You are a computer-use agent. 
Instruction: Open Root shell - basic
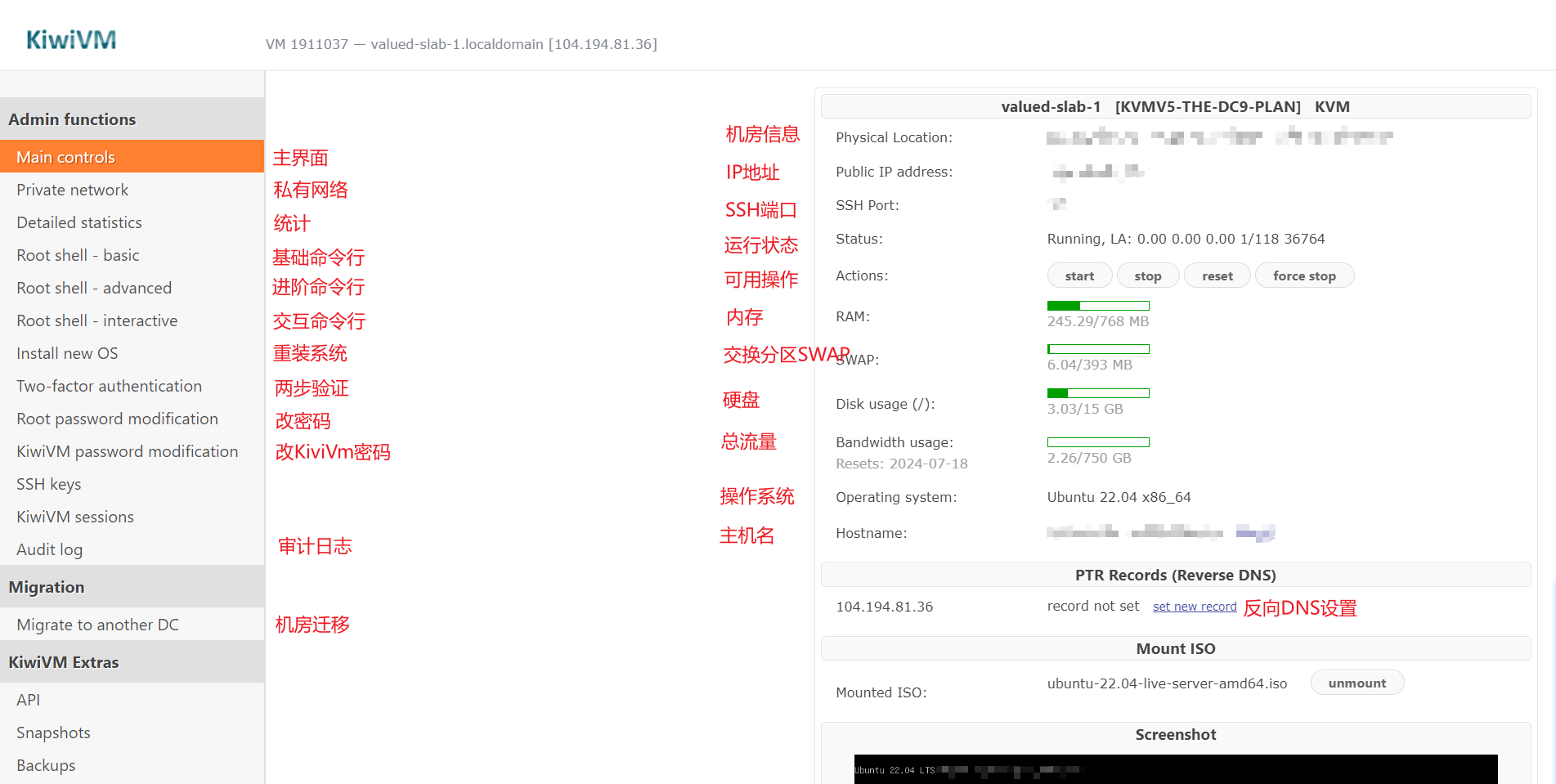(78, 255)
